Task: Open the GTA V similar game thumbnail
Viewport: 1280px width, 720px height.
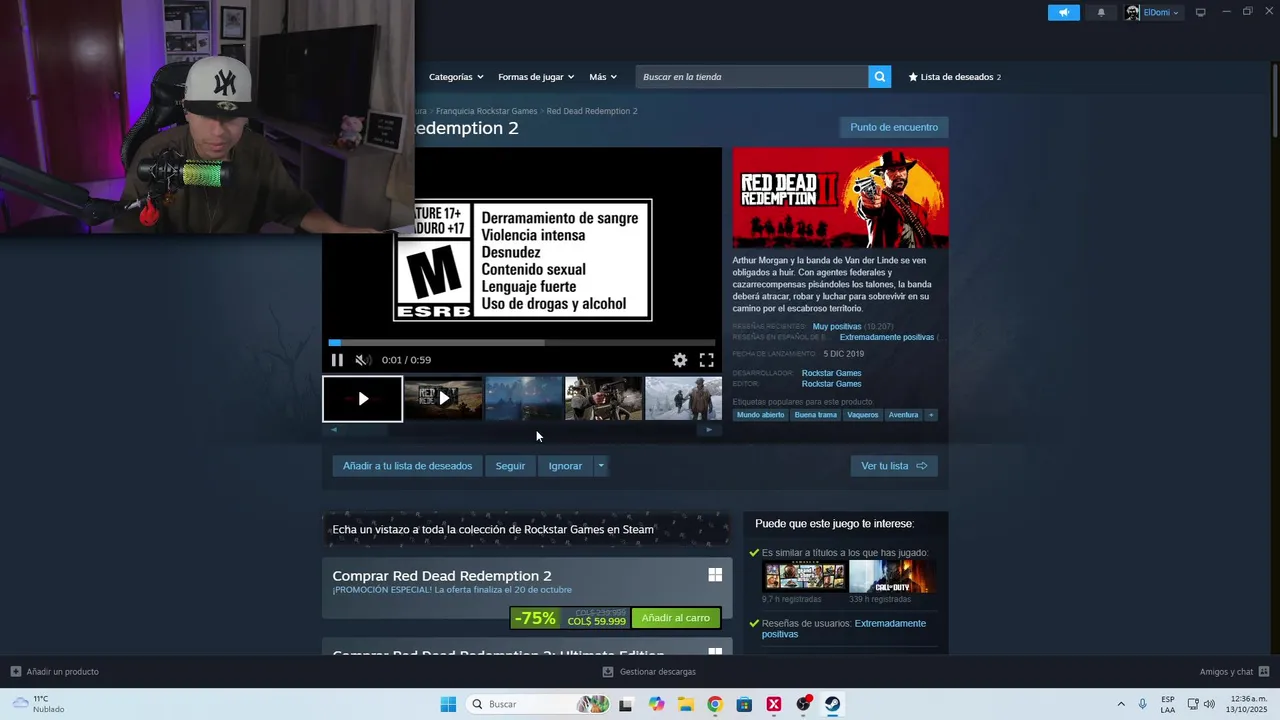Action: (804, 576)
